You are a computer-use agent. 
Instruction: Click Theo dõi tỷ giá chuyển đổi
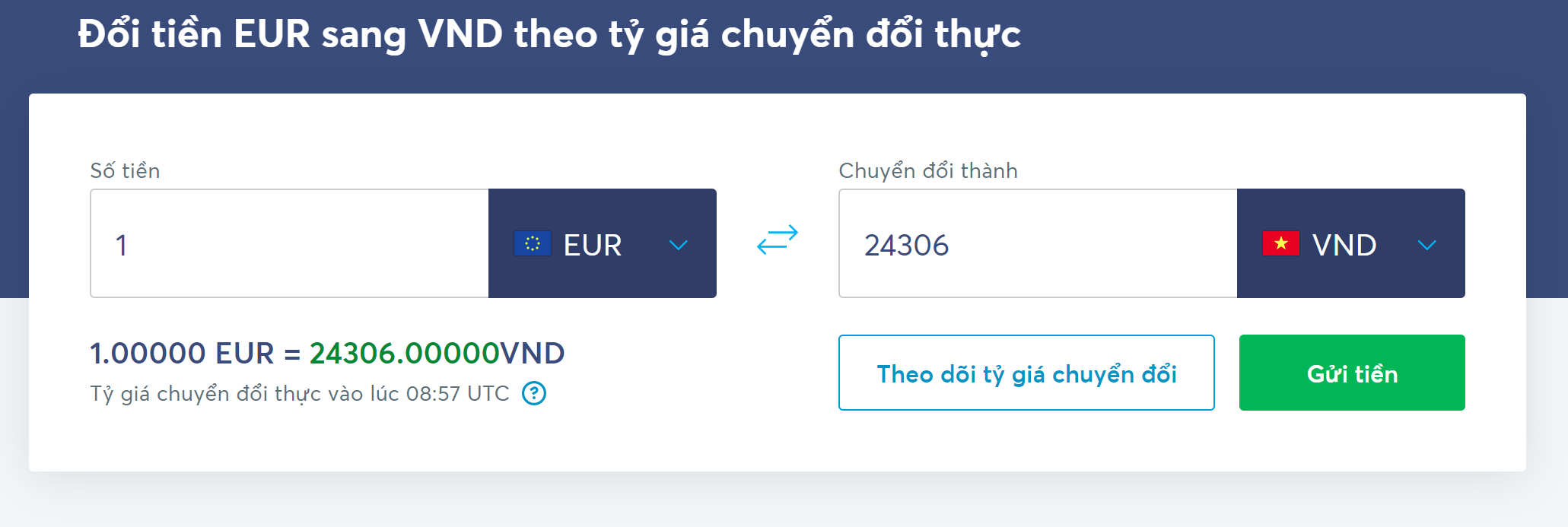click(1026, 373)
